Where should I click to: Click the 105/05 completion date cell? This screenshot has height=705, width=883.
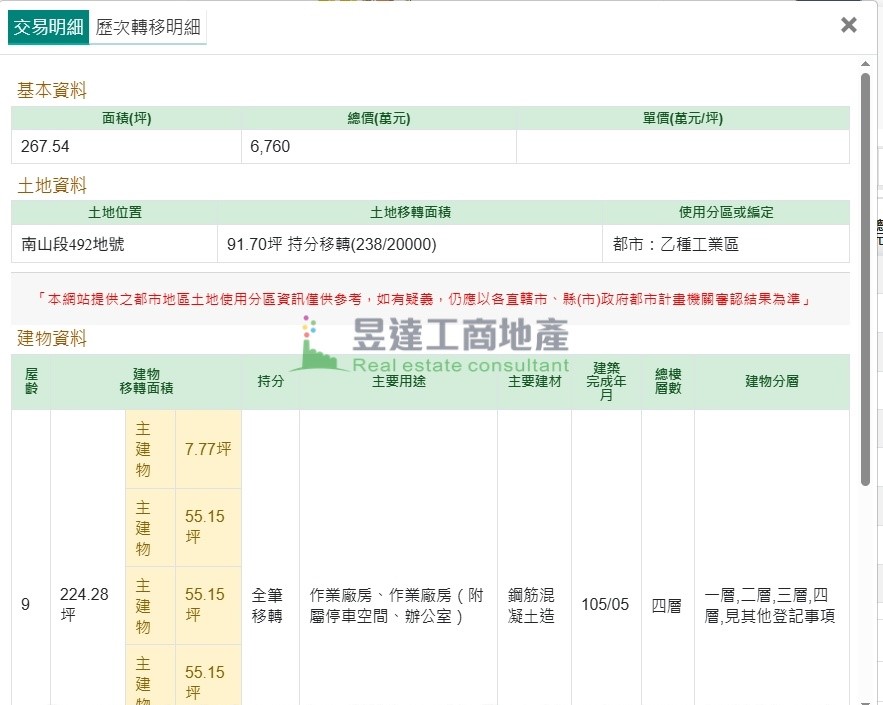click(x=605, y=605)
